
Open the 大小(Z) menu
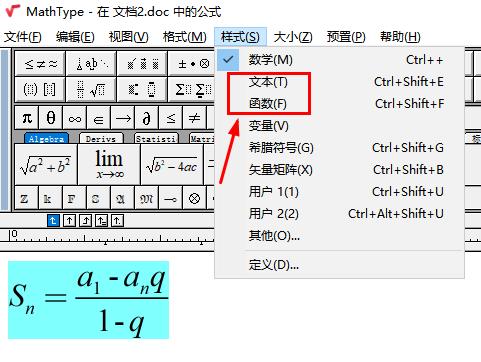(x=293, y=37)
